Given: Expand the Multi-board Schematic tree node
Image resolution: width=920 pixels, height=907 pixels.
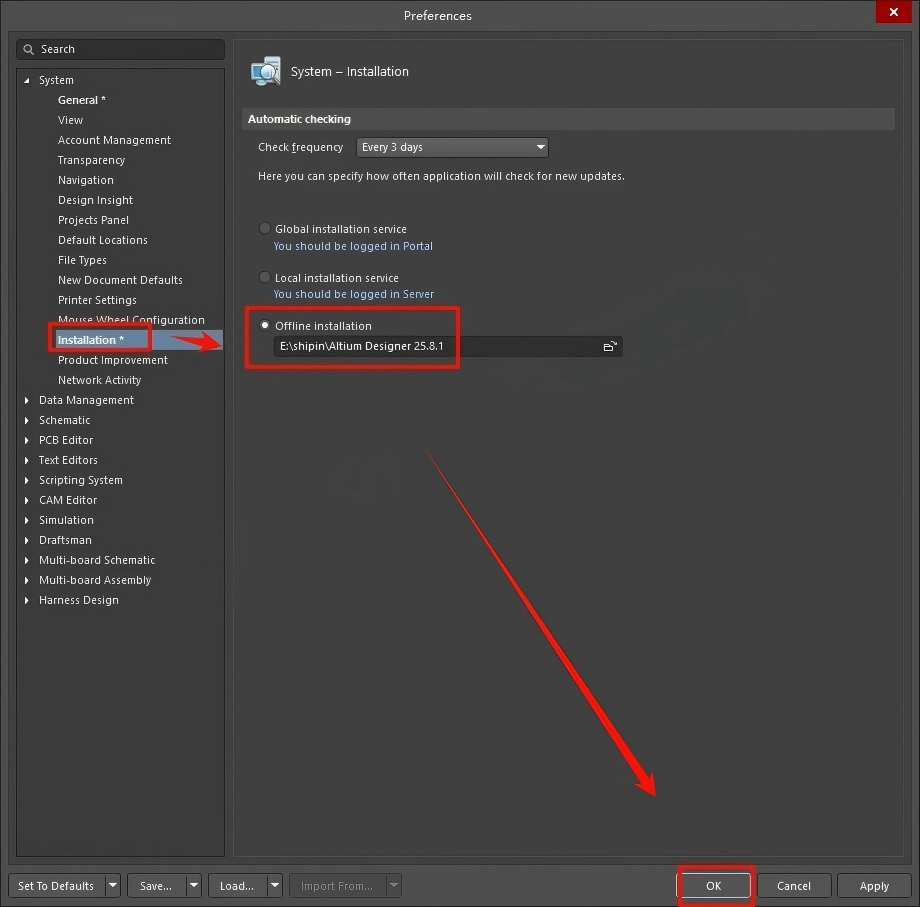Looking at the screenshot, I should pyautogui.click(x=26, y=560).
